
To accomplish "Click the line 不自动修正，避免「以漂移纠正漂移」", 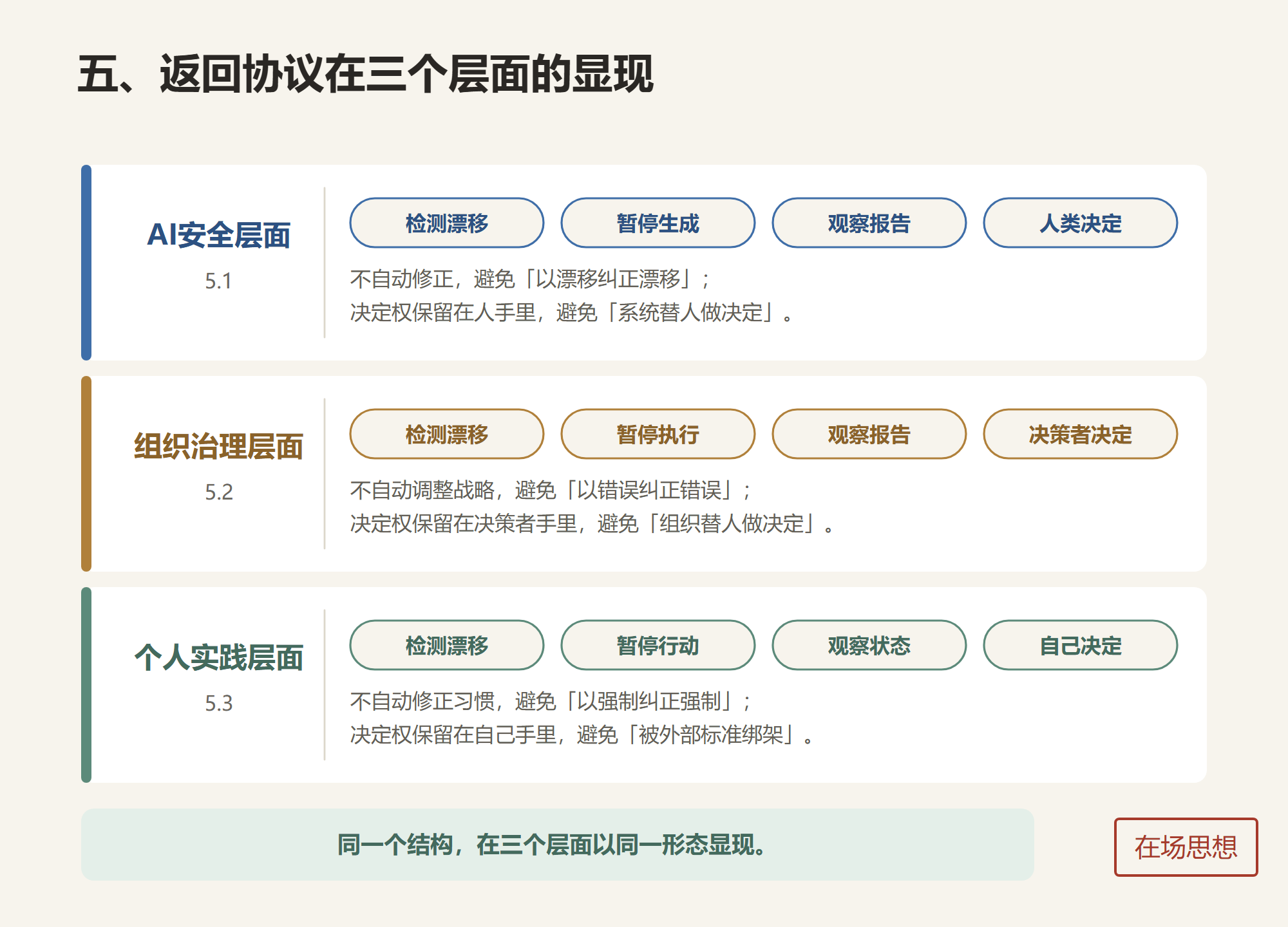I will (x=530, y=279).
